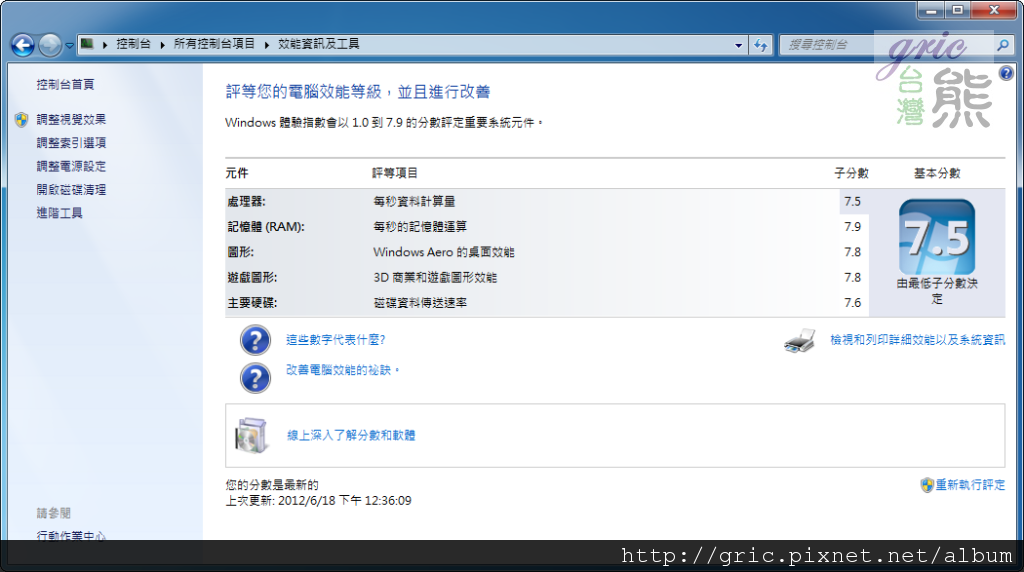Maximize the control panel window
Viewport: 1024px width, 572px height.
[x=957, y=10]
